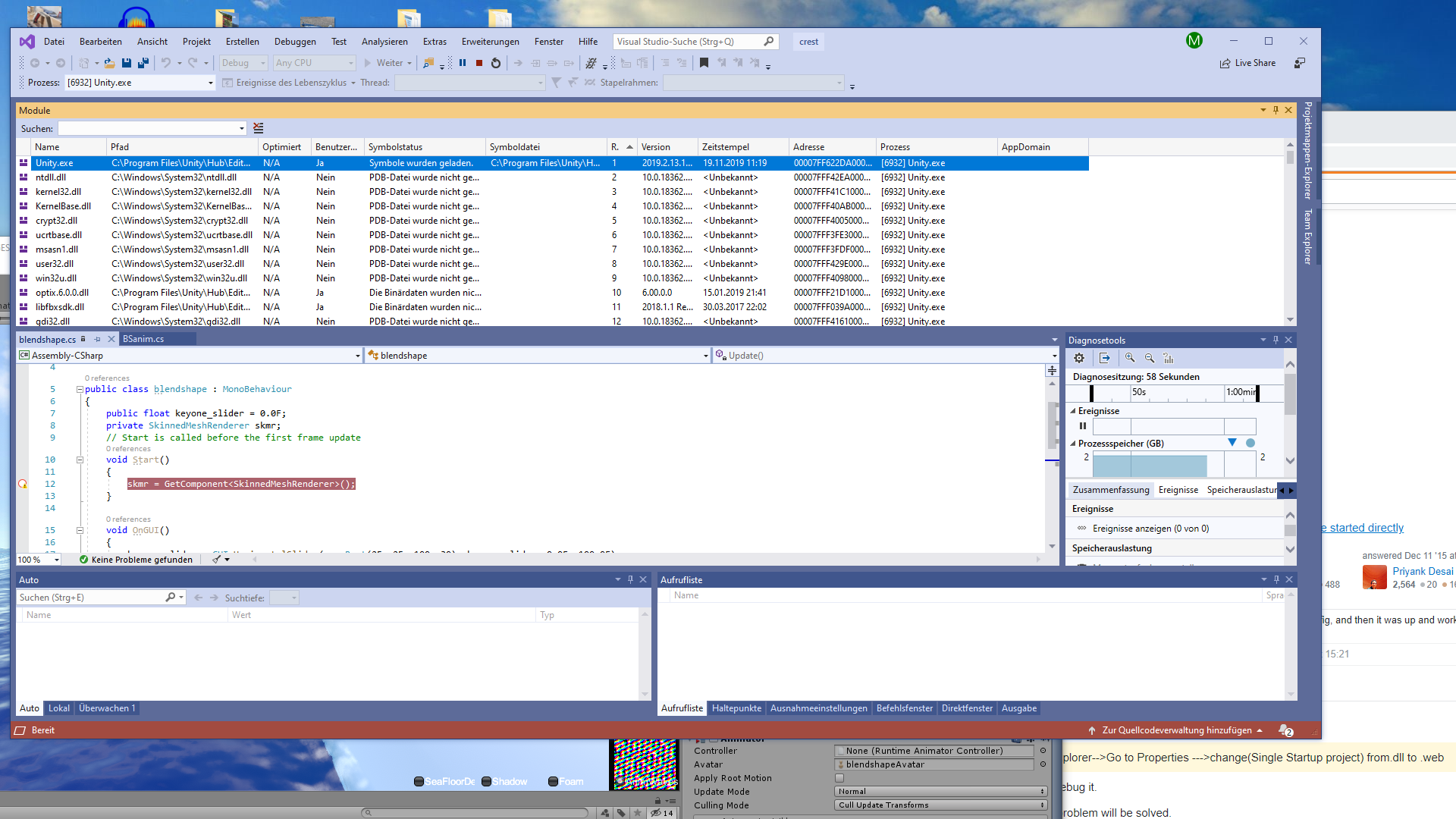Image resolution: width=1456 pixels, height=819 pixels.
Task: Open the Update Mode dropdown set to Normal
Action: [x=939, y=791]
